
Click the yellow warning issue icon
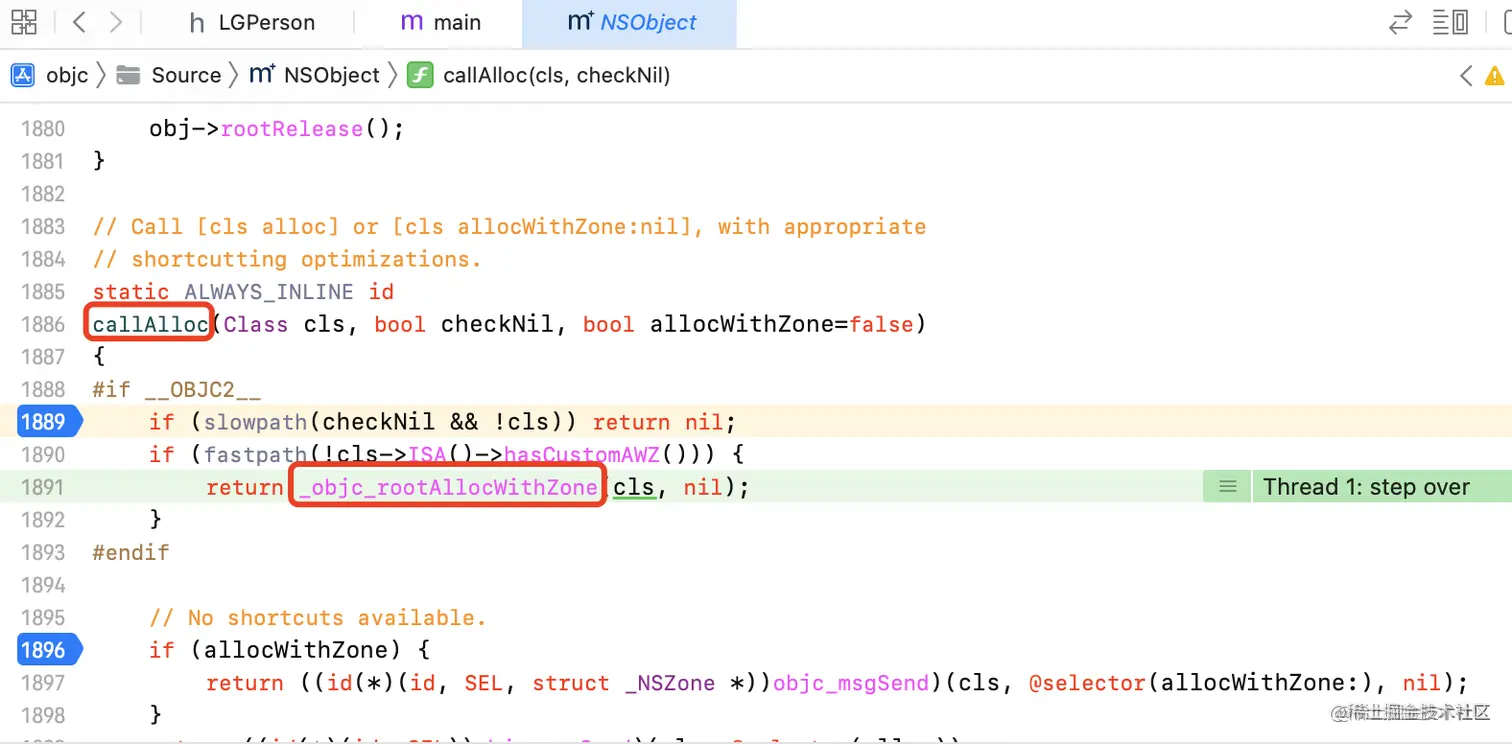pyautogui.click(x=1494, y=75)
